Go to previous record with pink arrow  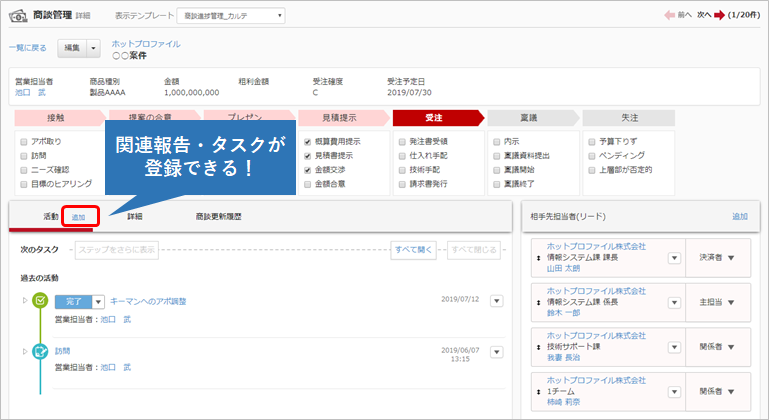(x=669, y=15)
